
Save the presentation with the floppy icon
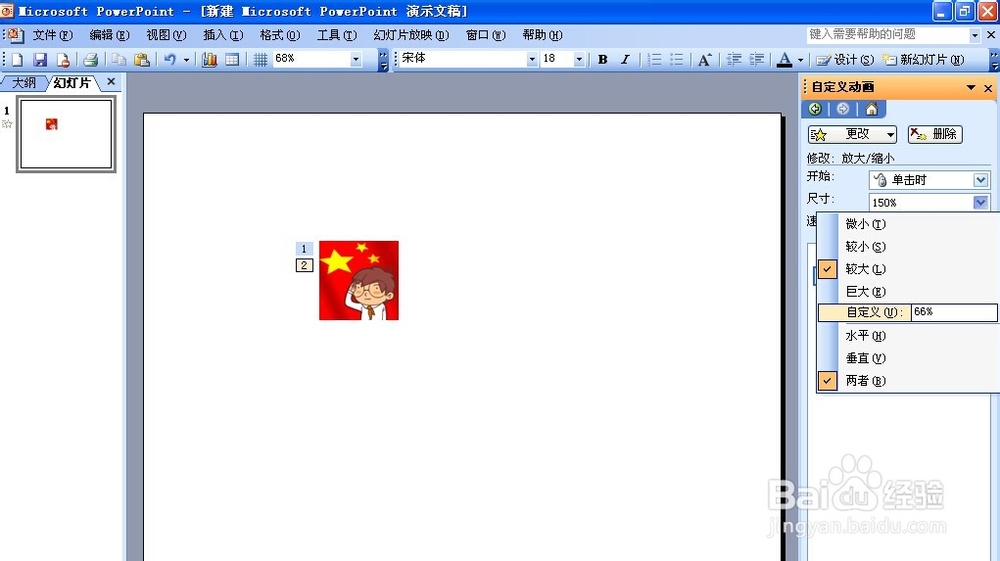[x=40, y=59]
